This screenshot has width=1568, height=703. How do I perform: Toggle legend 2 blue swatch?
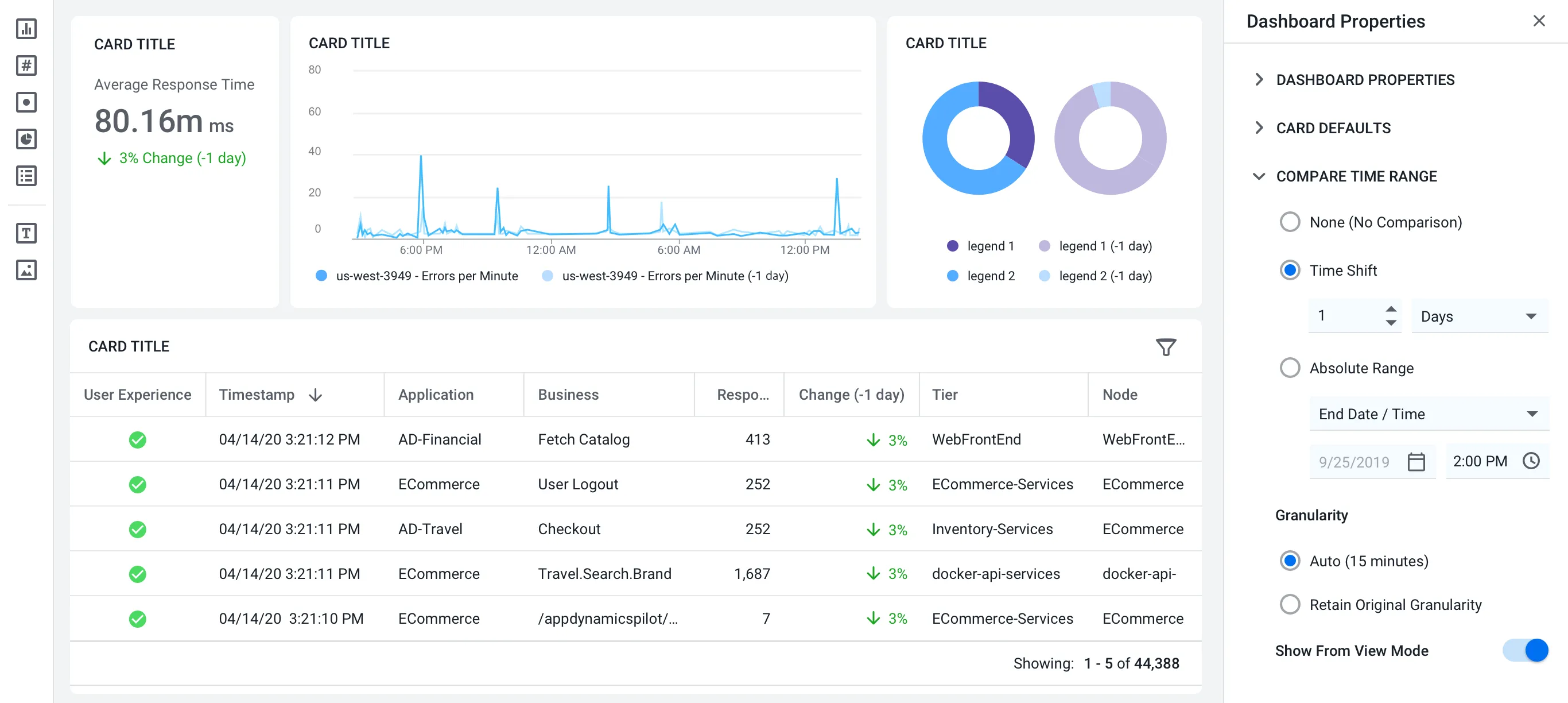pyautogui.click(x=953, y=275)
